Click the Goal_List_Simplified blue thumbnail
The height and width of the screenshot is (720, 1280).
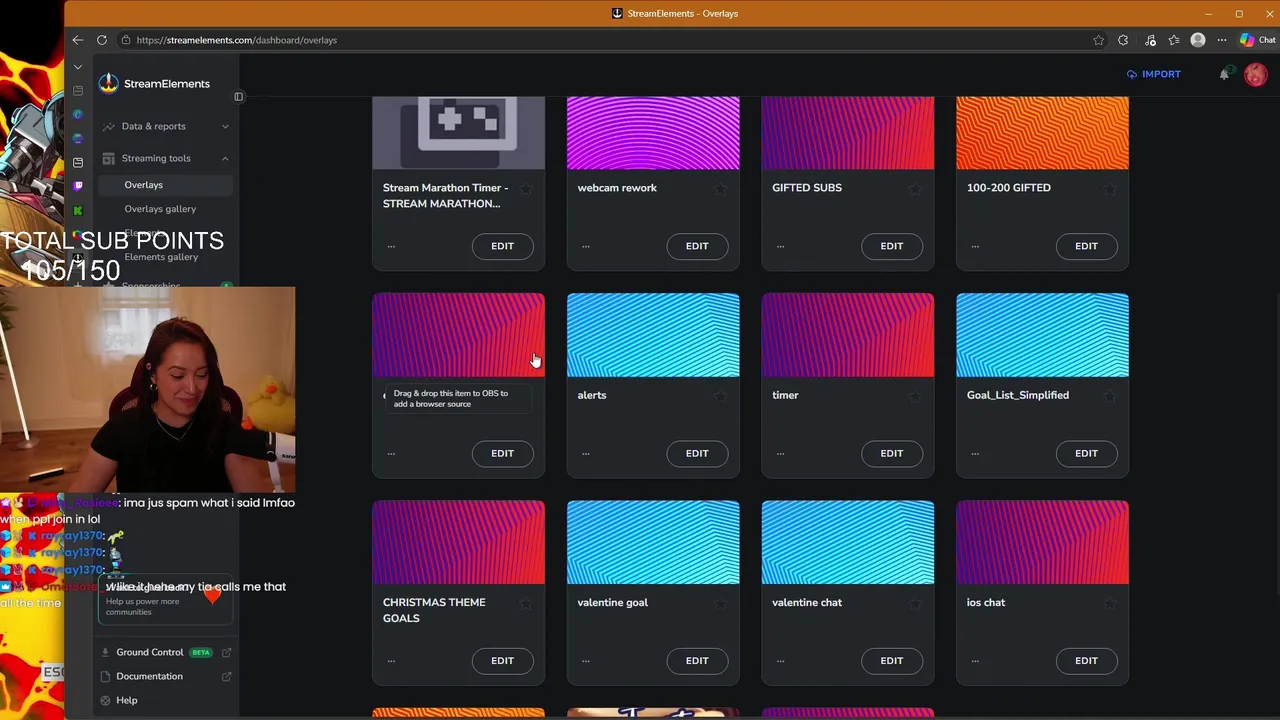tap(1042, 335)
